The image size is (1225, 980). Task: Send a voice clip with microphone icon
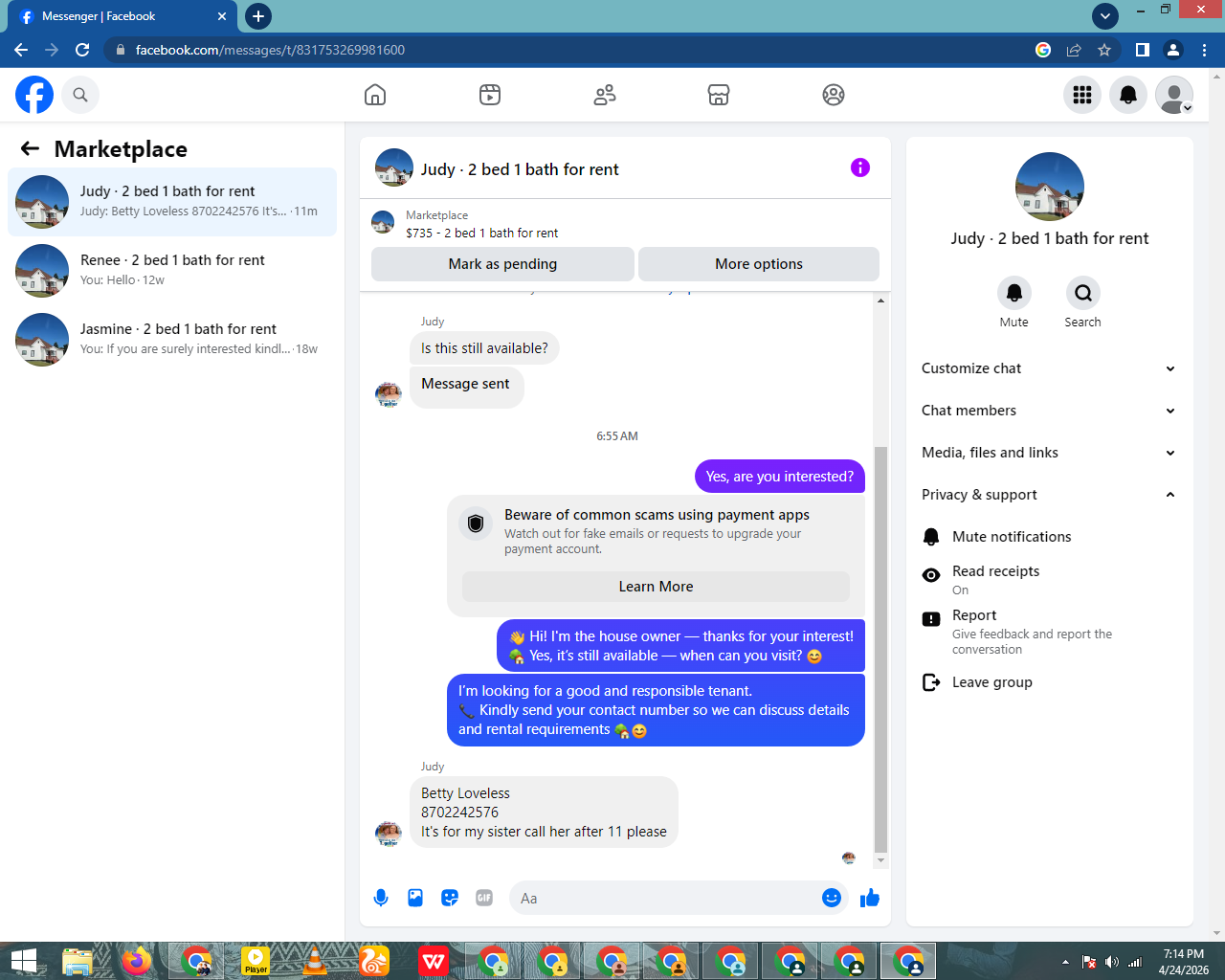(381, 898)
